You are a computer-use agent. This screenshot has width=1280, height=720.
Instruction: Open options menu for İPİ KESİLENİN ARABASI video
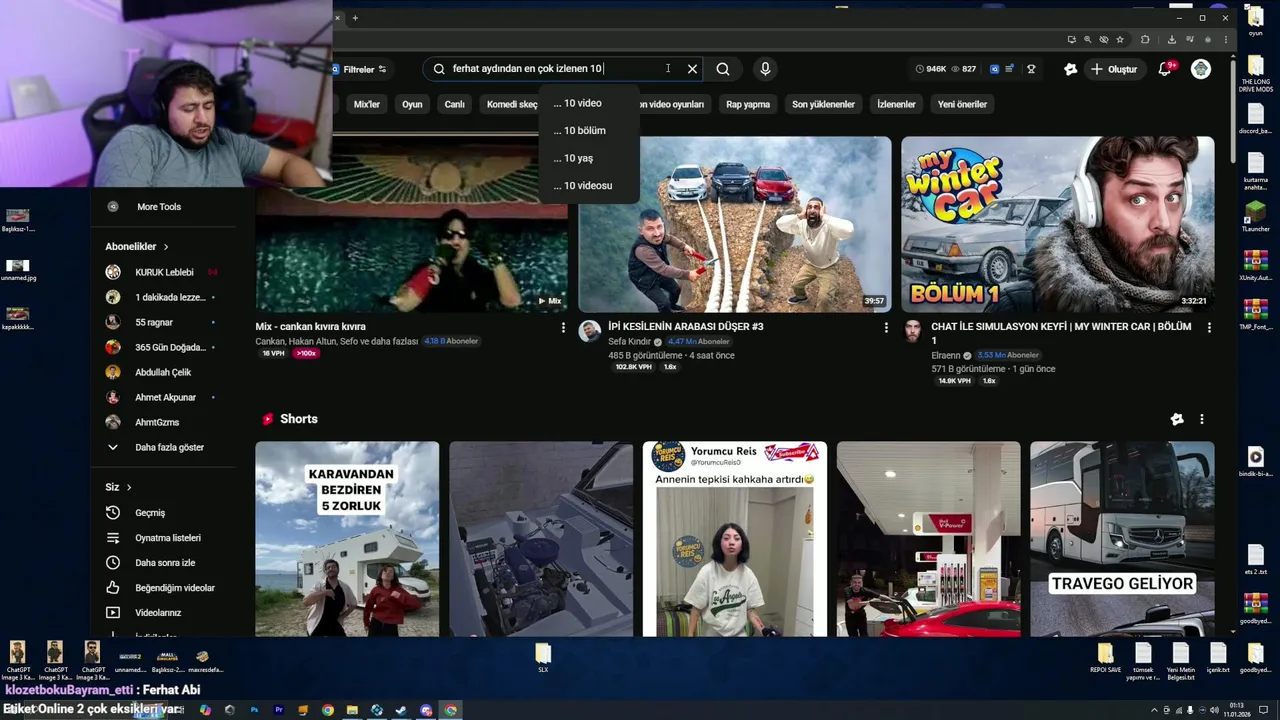[886, 327]
